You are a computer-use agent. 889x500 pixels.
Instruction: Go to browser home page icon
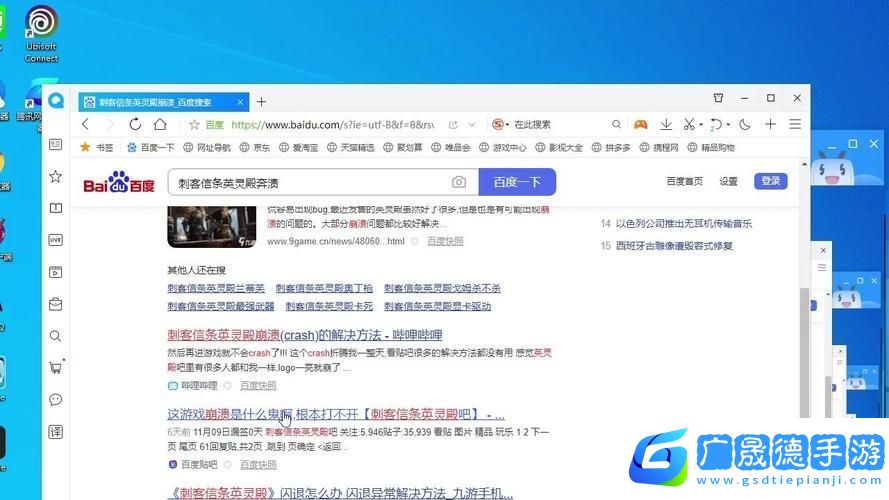[160, 124]
